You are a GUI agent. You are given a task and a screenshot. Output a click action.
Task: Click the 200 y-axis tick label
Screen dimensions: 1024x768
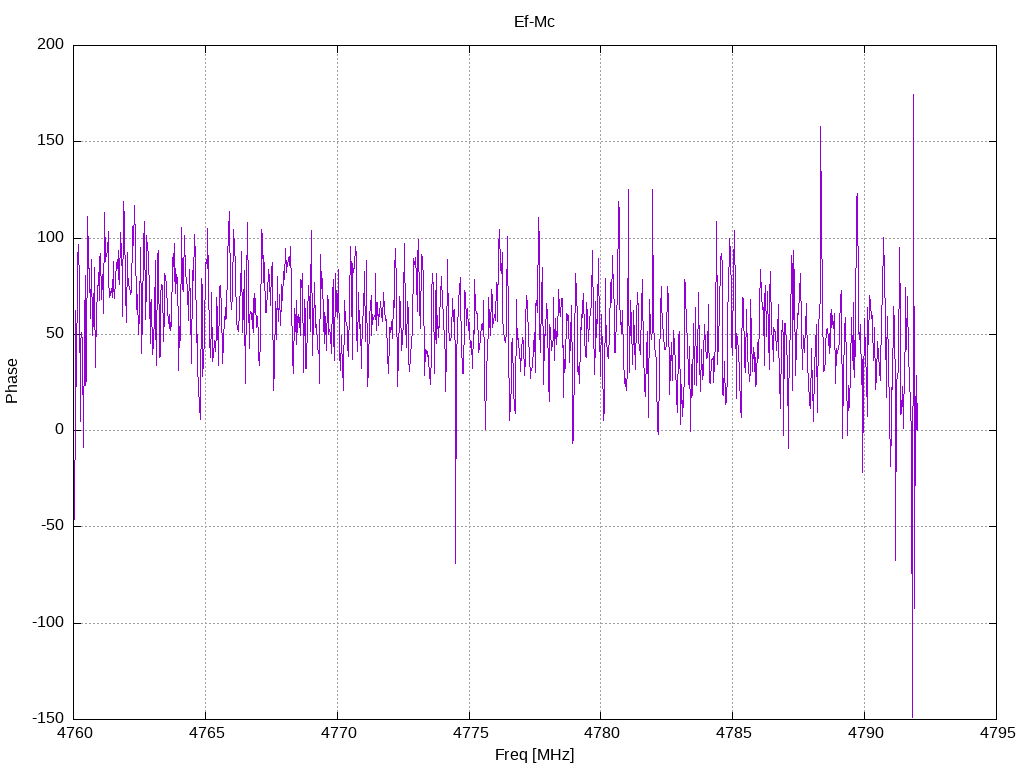point(51,44)
